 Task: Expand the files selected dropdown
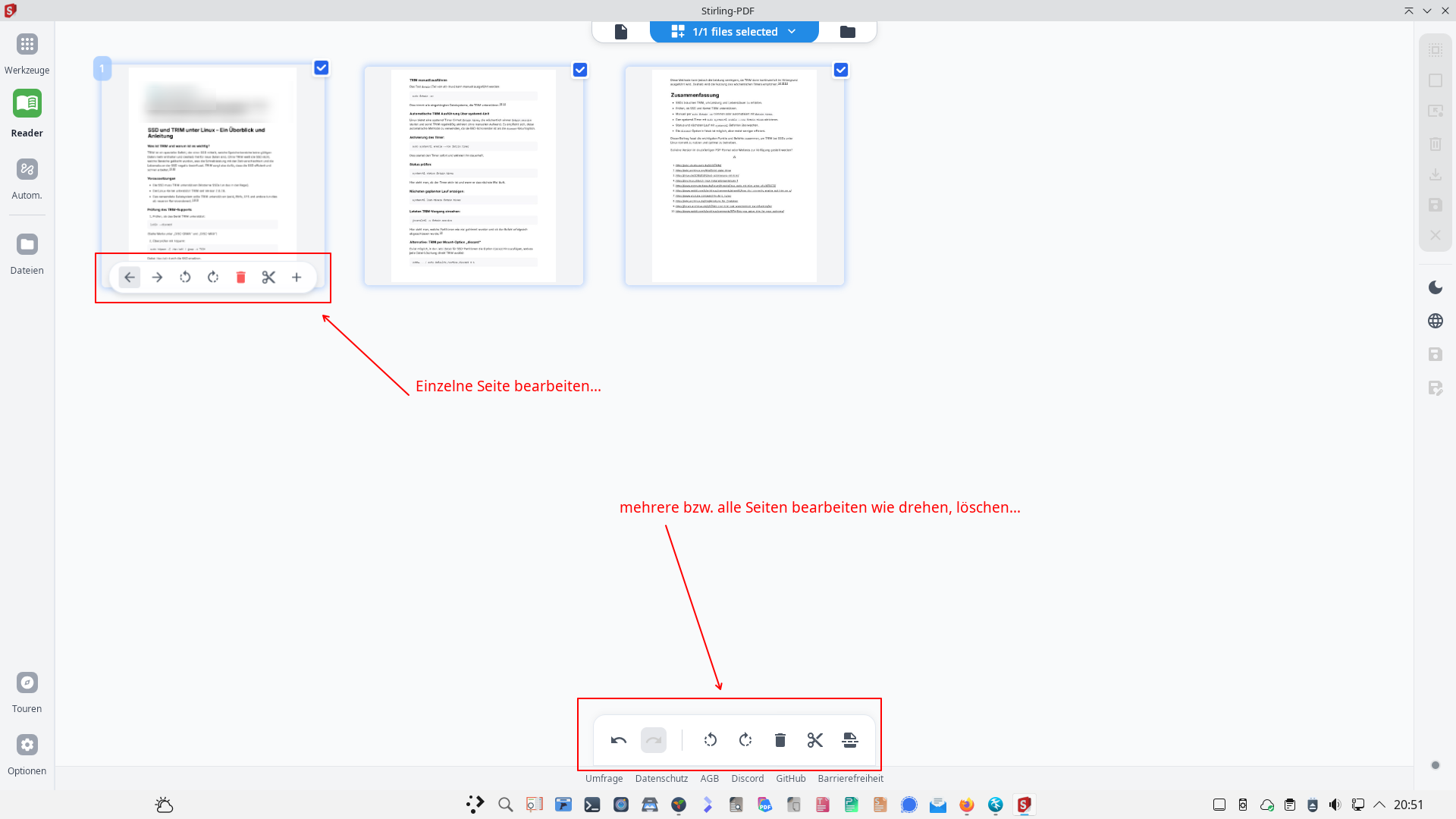click(x=792, y=32)
